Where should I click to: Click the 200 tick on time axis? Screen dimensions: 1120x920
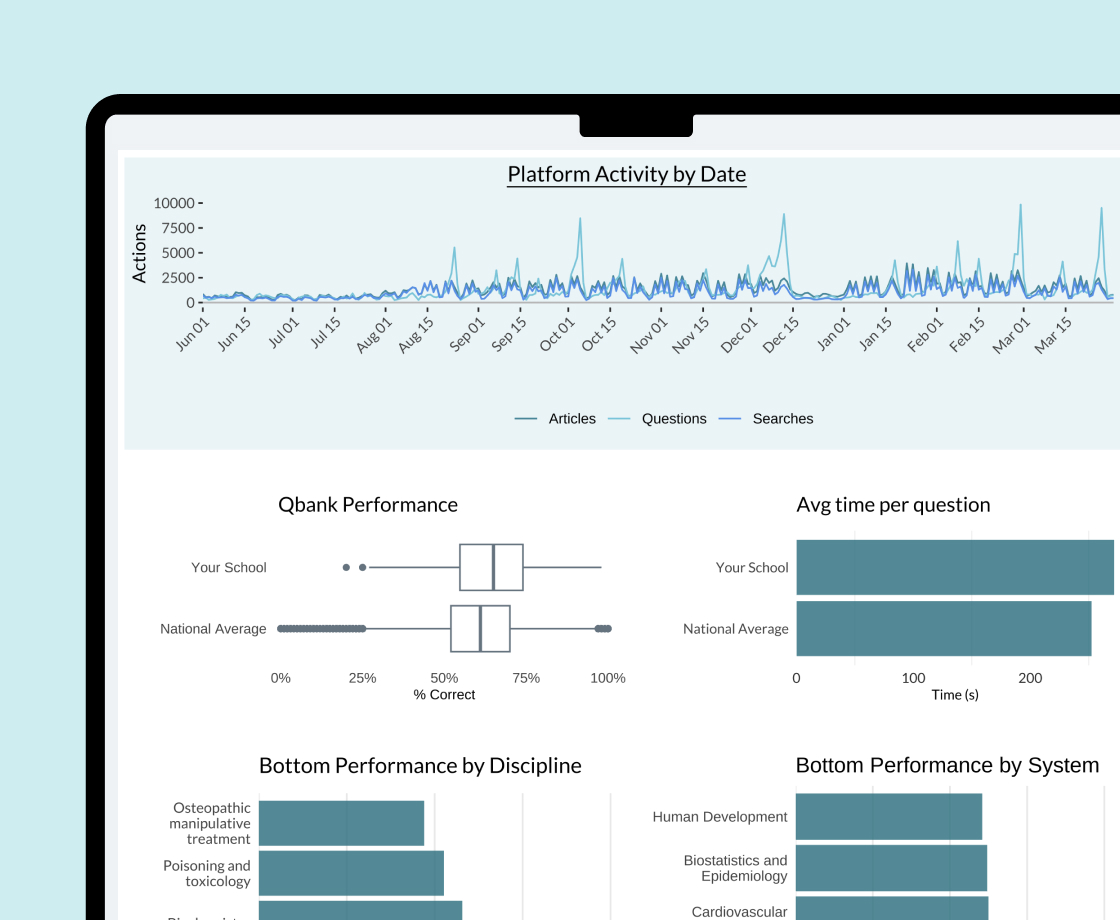1030,678
